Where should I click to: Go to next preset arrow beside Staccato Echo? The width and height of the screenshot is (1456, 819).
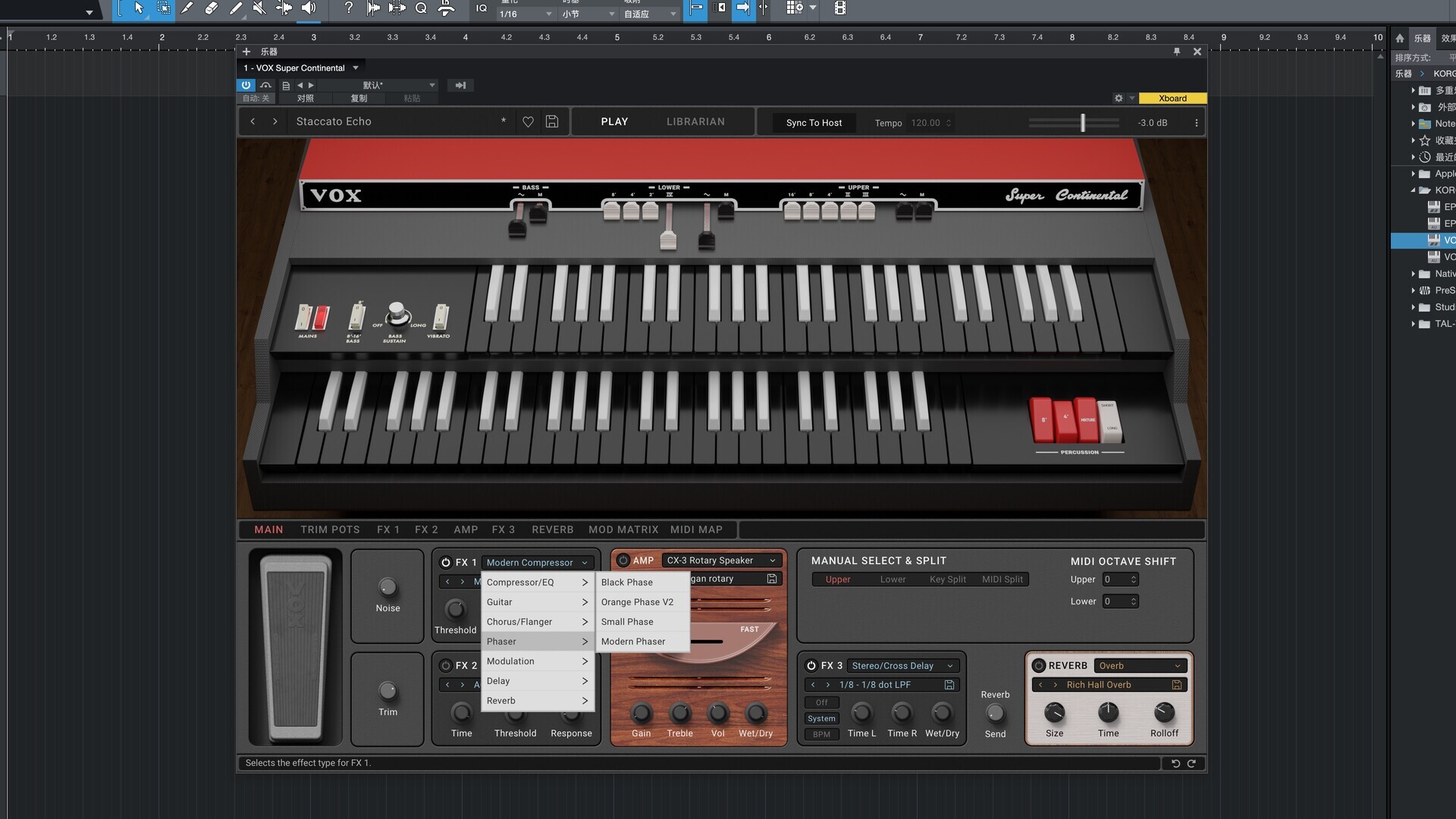275,121
